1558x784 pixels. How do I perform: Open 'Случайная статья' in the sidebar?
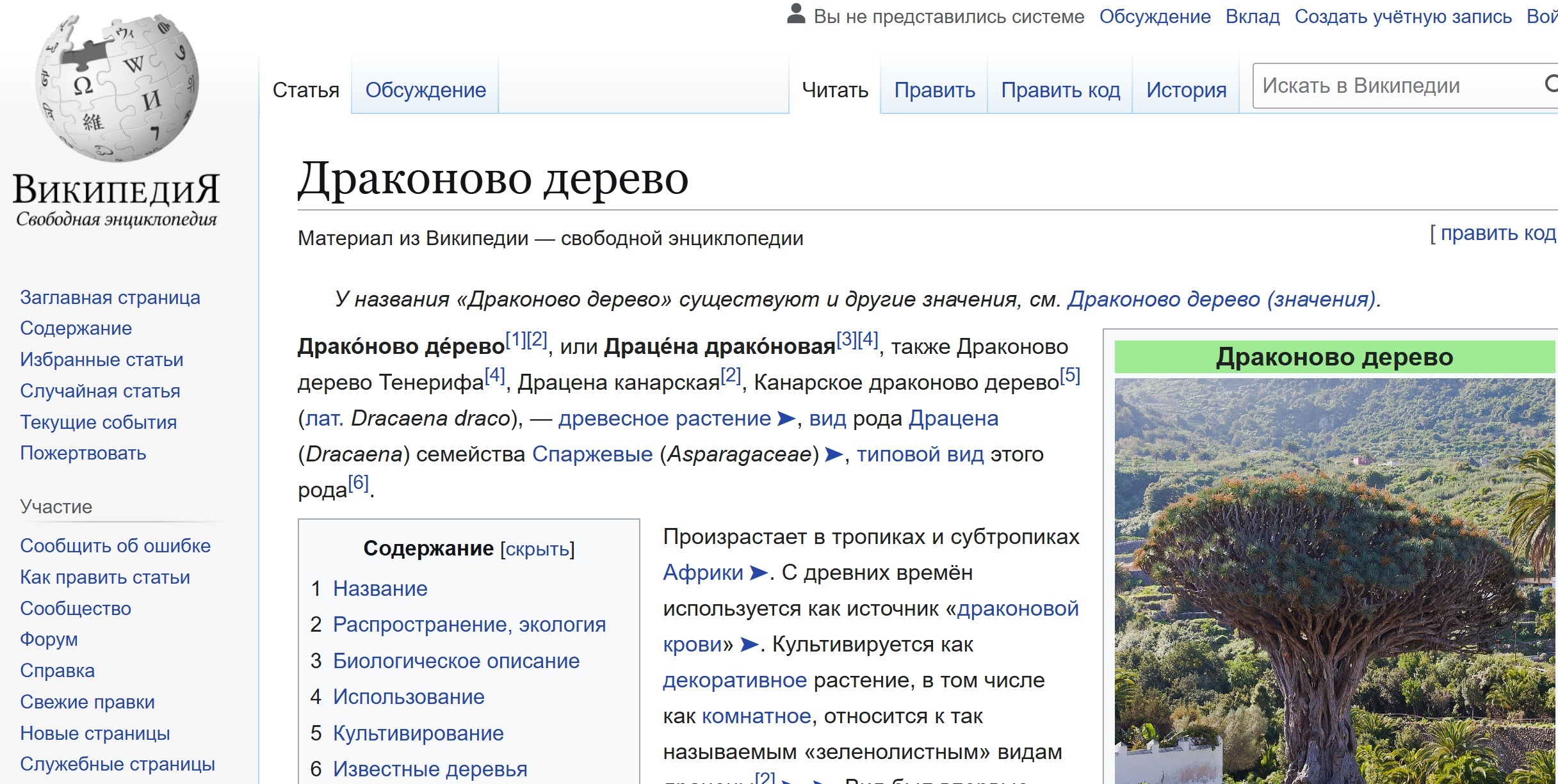click(100, 390)
